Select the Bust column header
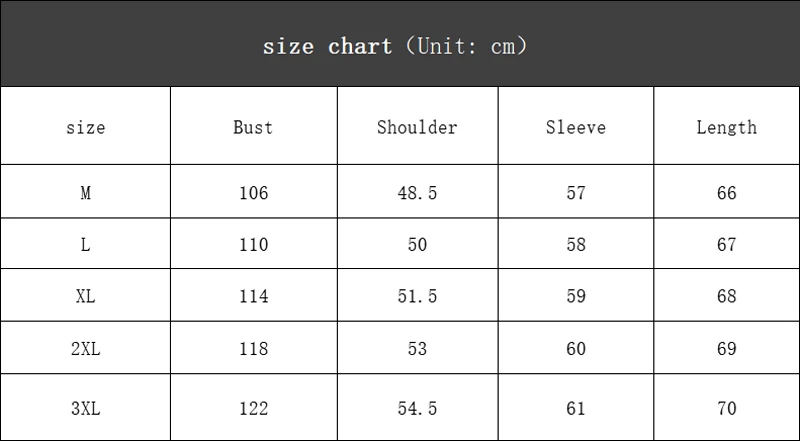 tap(254, 126)
